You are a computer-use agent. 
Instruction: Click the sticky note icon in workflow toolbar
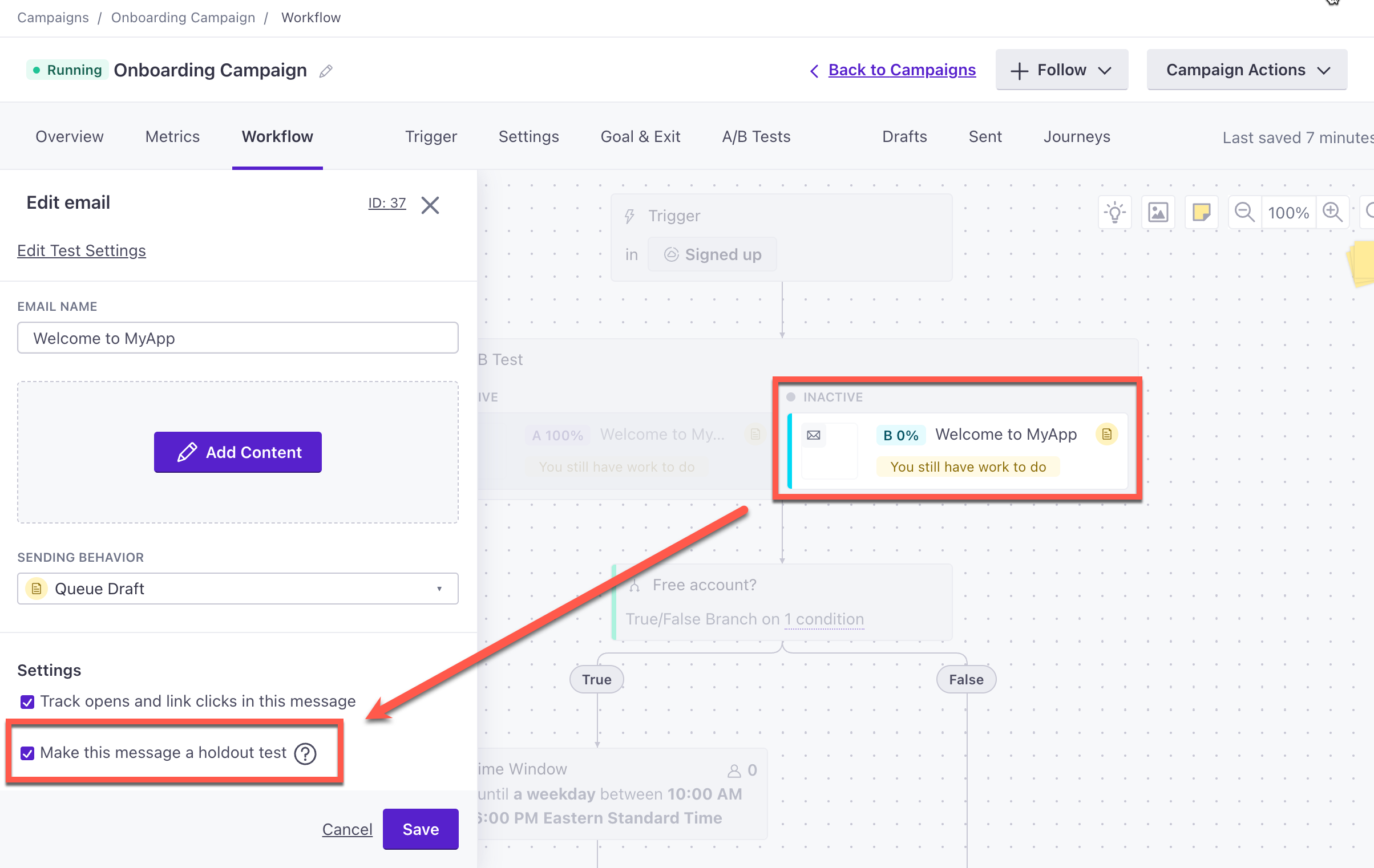(x=1201, y=213)
